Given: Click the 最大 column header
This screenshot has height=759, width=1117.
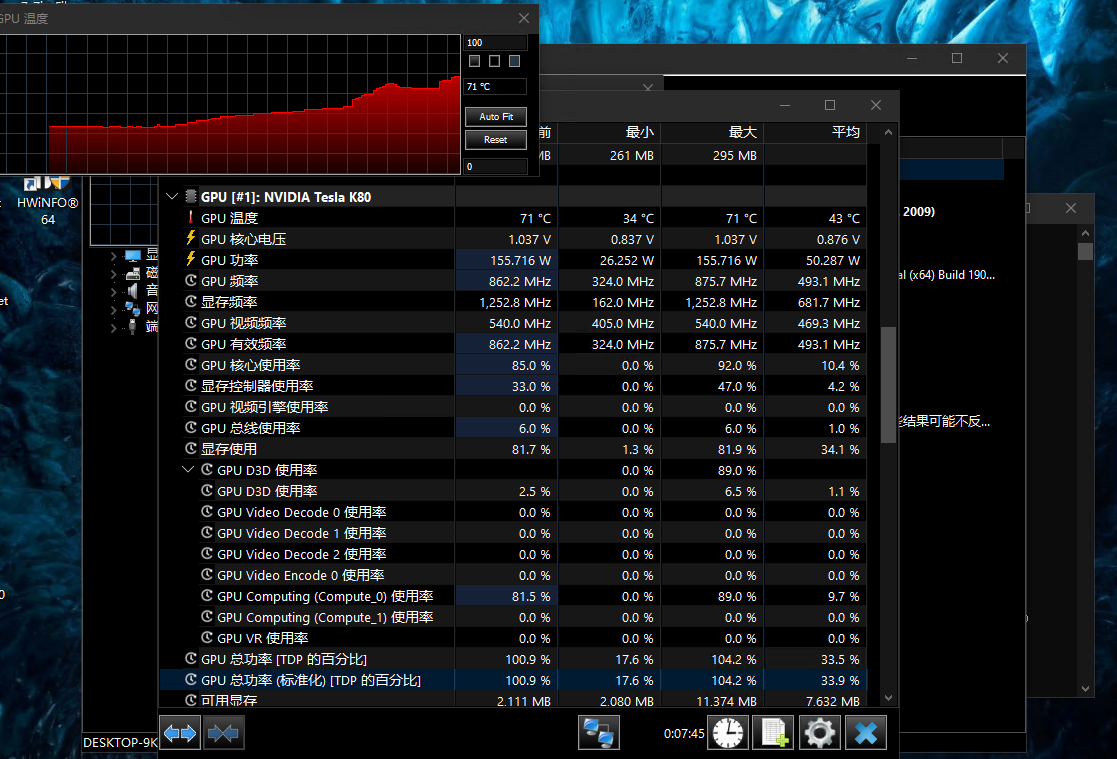Looking at the screenshot, I should point(712,132).
